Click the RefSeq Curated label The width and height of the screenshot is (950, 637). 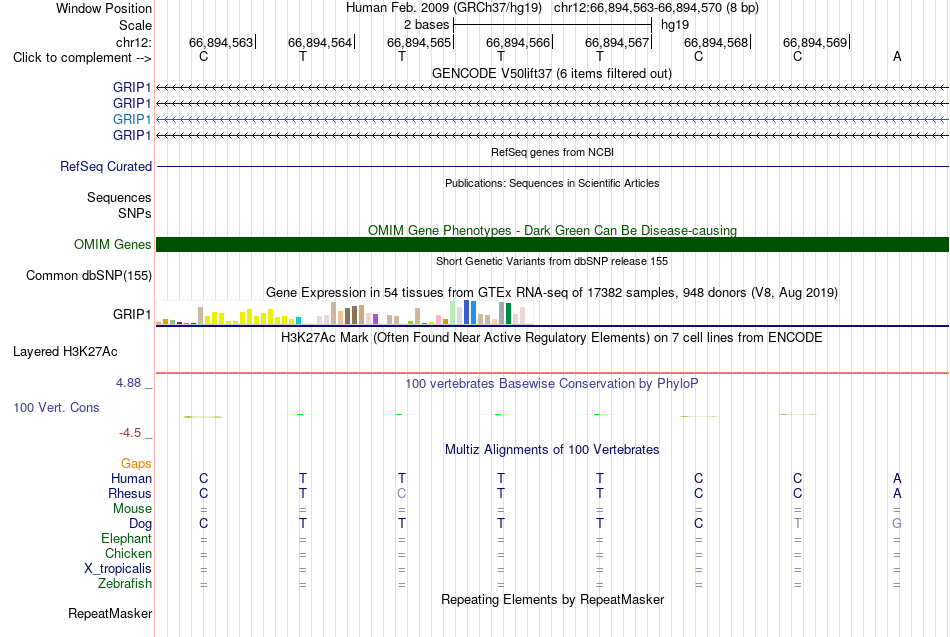[105, 167]
